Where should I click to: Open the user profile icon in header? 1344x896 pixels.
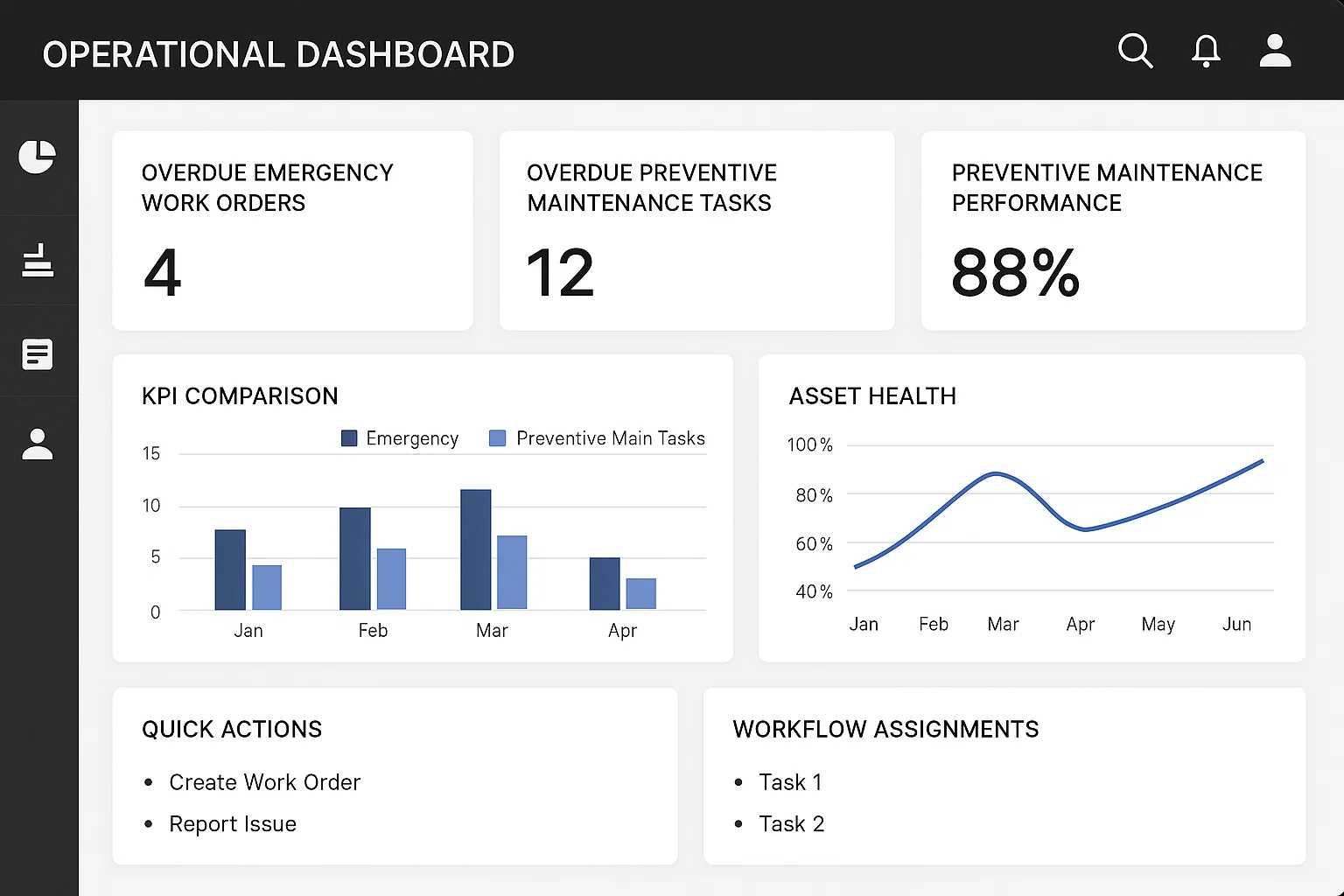(x=1275, y=51)
